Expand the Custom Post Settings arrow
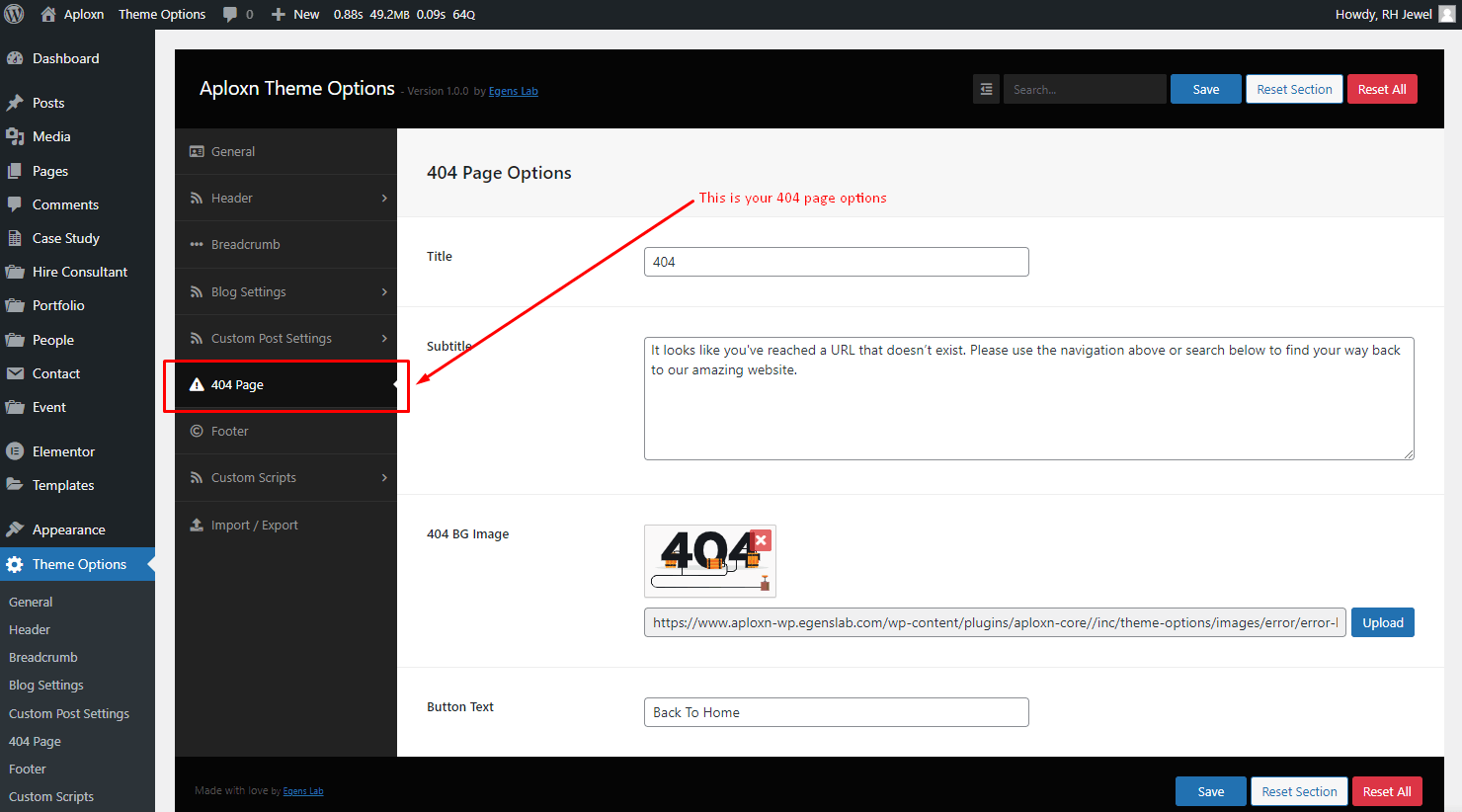 click(x=384, y=338)
